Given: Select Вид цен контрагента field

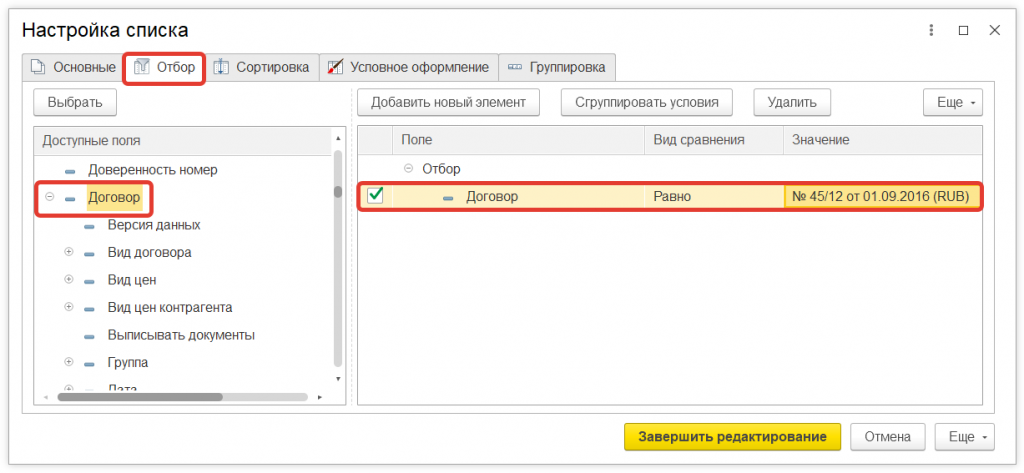Looking at the screenshot, I should (170, 307).
